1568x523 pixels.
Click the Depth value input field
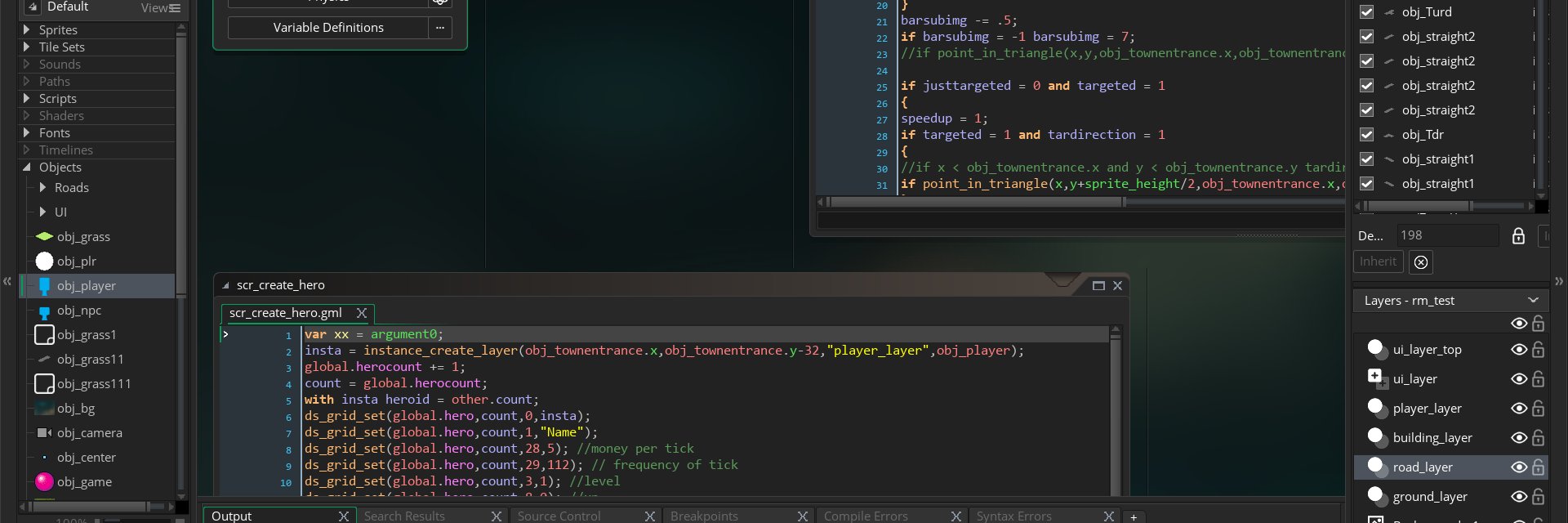[1448, 235]
